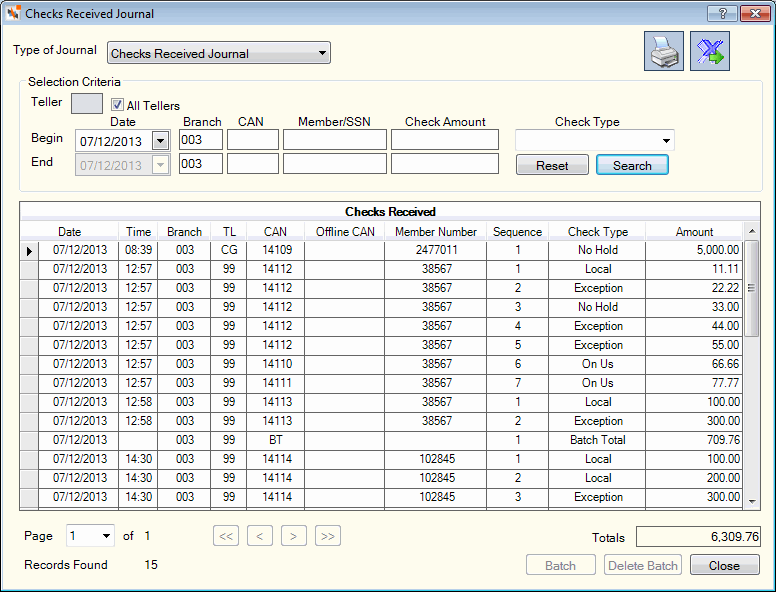Go to next page arrow button
The width and height of the screenshot is (776, 592).
click(294, 536)
